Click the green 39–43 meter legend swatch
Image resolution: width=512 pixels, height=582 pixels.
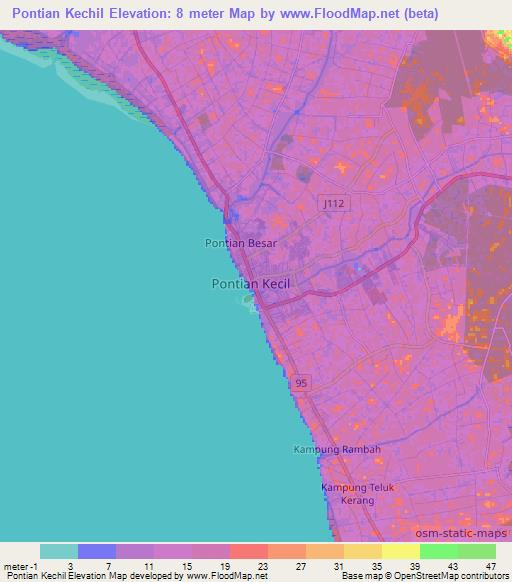point(439,552)
